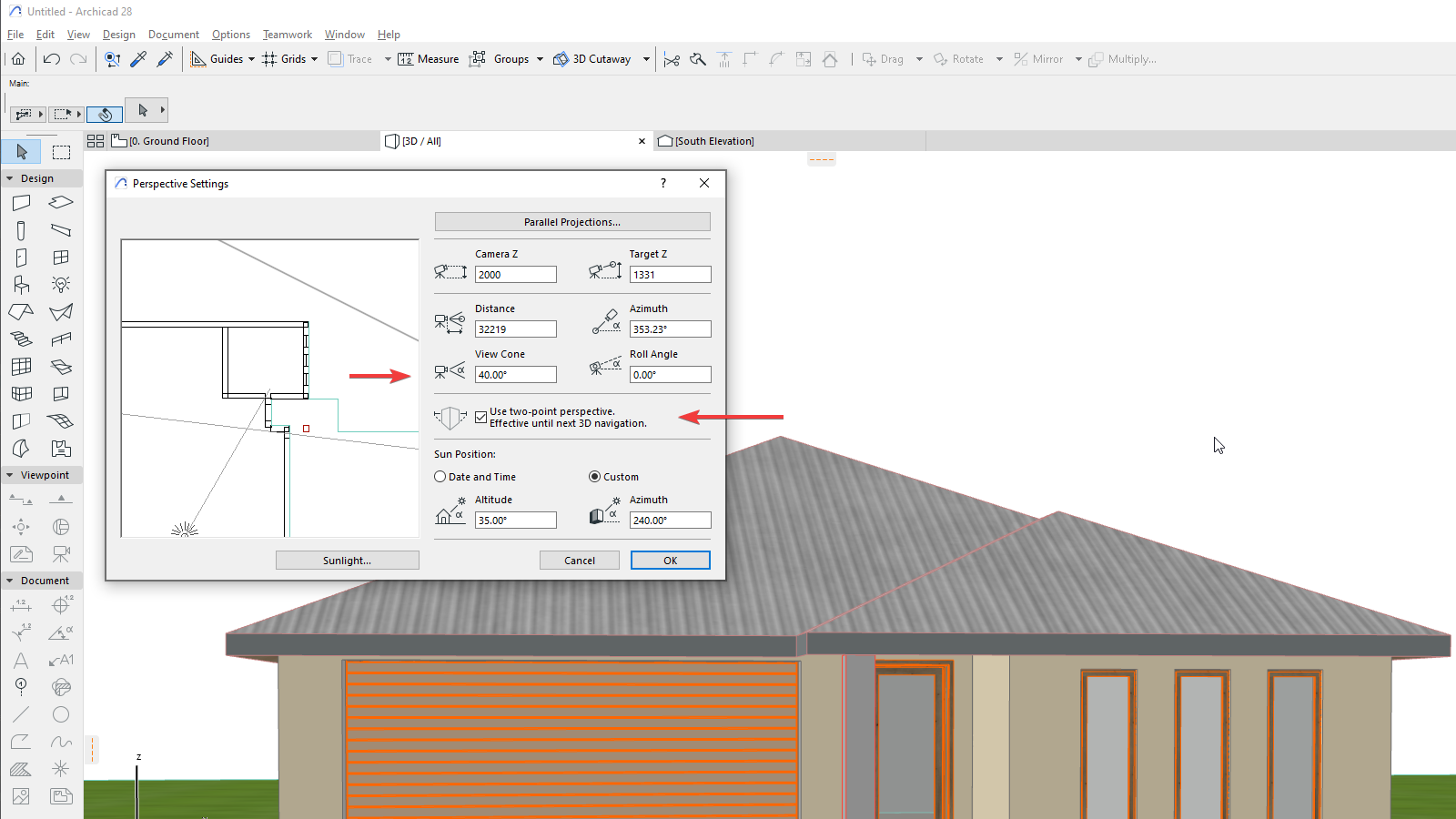Expand the Grids options dropdown

[x=313, y=58]
